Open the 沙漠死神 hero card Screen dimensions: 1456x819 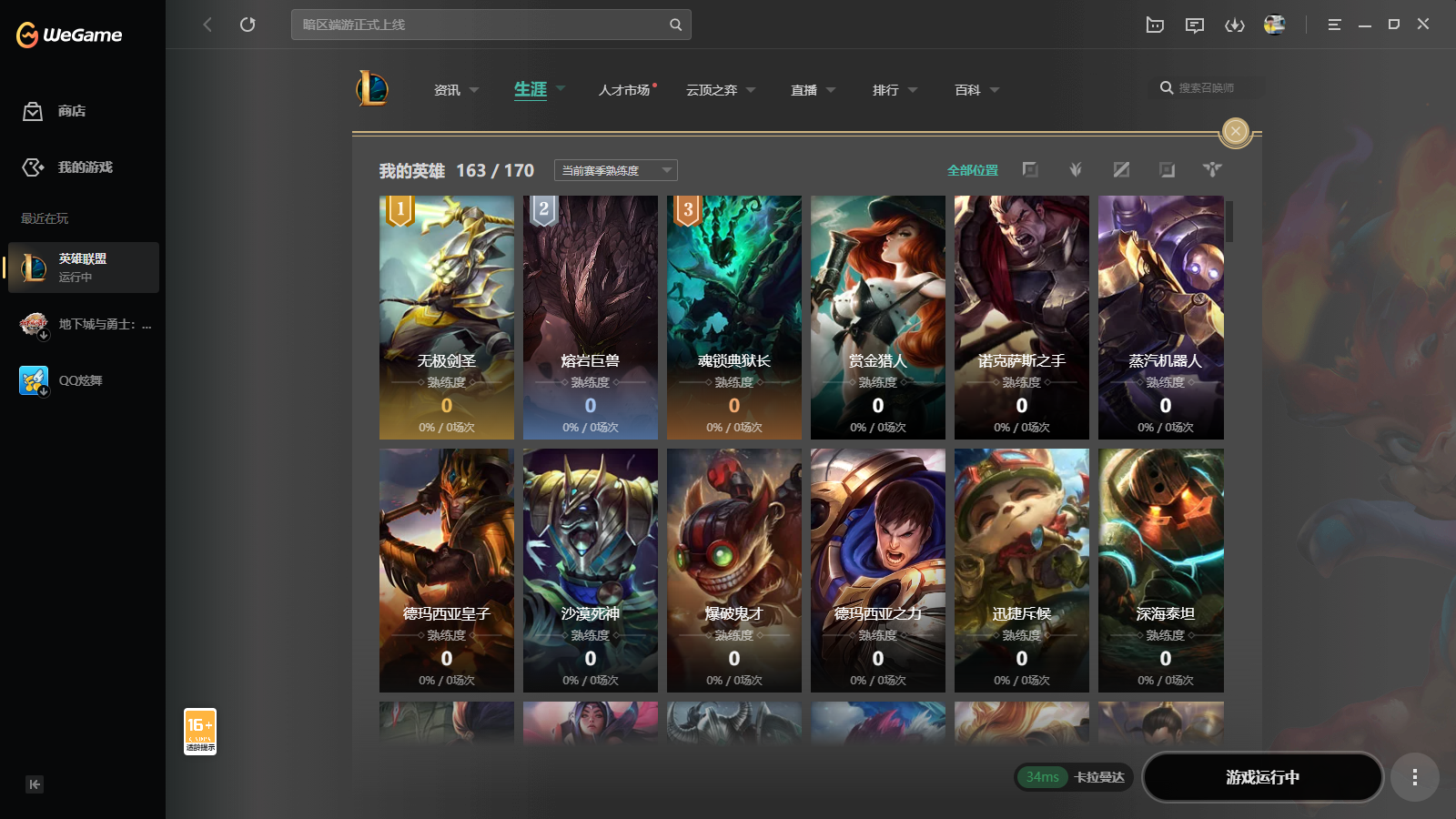pos(591,571)
